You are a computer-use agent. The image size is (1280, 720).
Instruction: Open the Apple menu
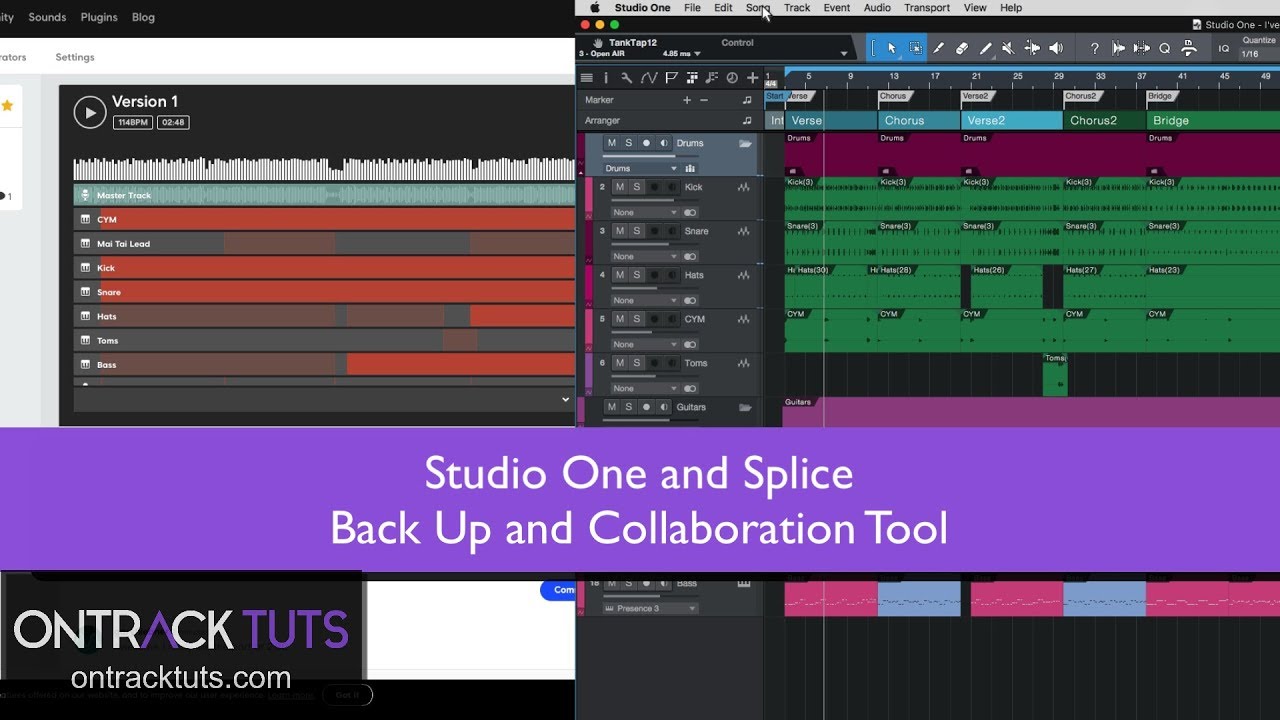click(595, 8)
